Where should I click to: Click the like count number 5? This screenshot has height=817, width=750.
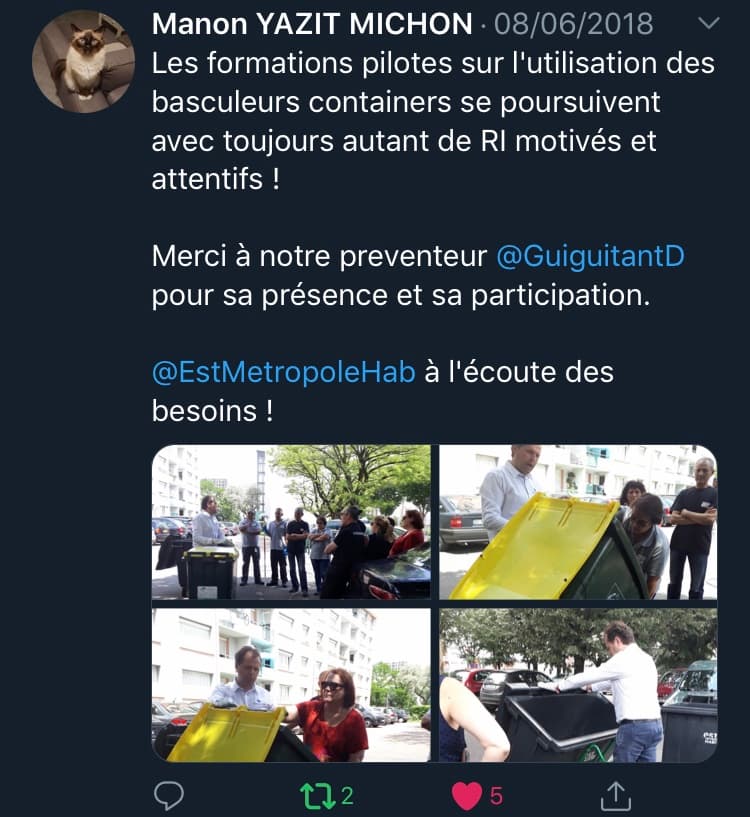496,796
